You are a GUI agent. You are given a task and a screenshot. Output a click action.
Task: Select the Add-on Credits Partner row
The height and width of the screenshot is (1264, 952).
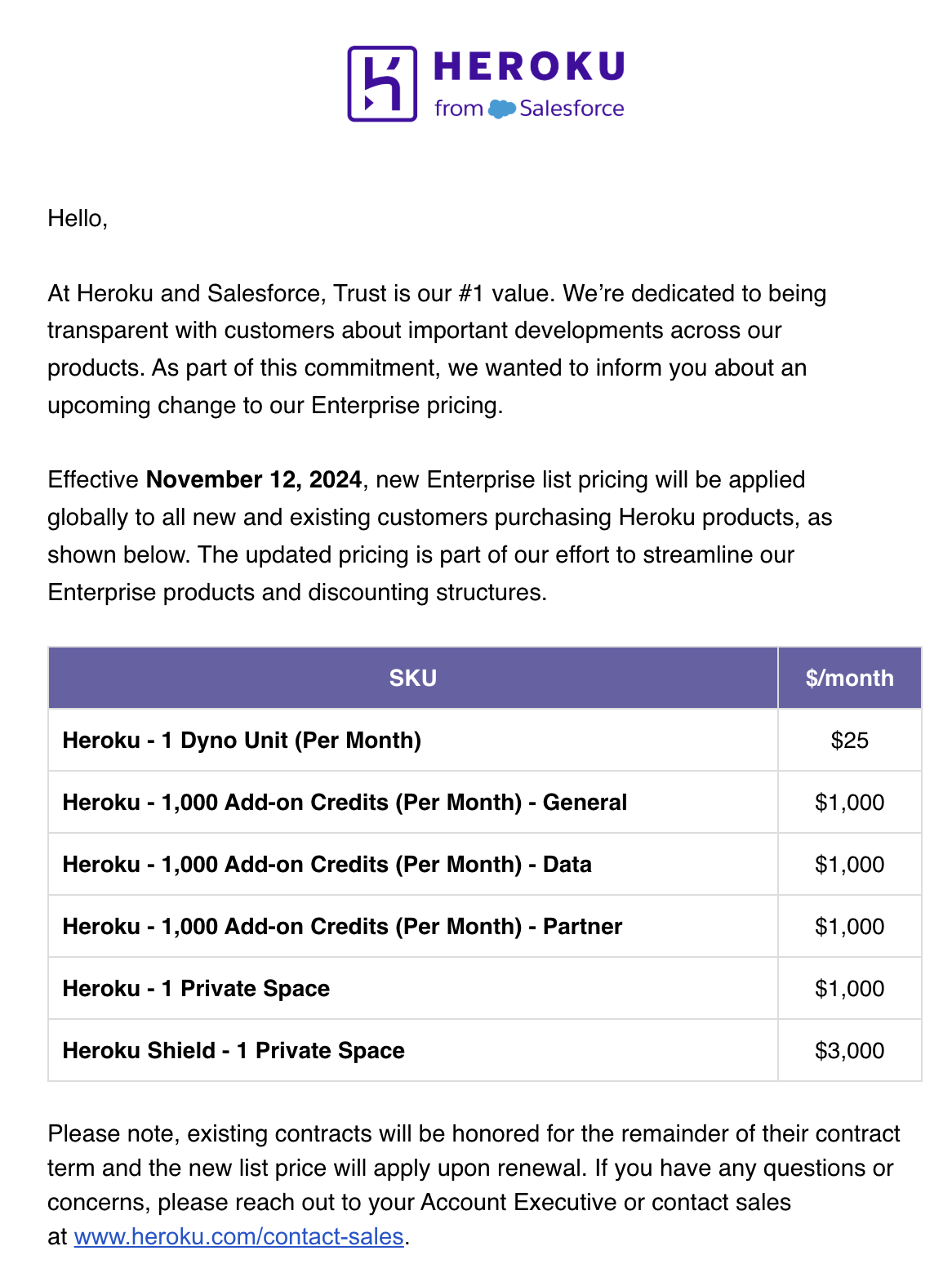[x=342, y=926]
